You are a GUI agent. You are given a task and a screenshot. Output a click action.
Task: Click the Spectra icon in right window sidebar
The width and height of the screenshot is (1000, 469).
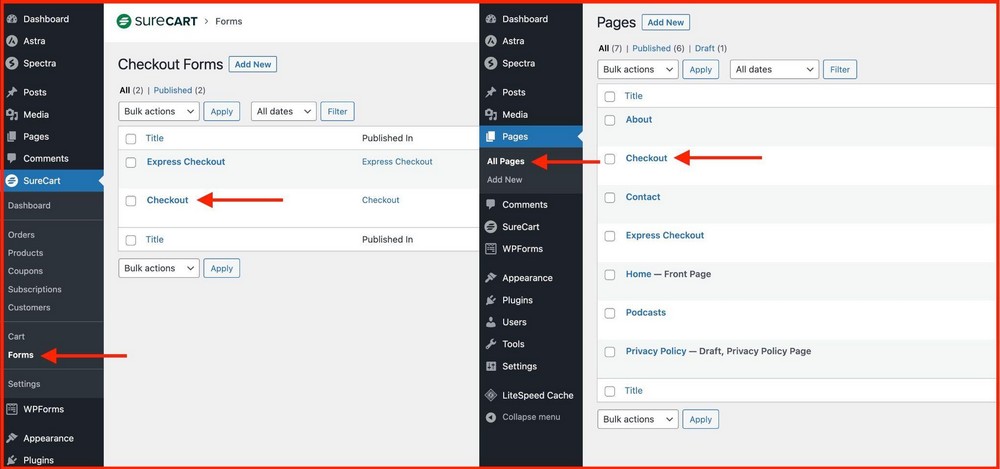pyautogui.click(x=490, y=63)
